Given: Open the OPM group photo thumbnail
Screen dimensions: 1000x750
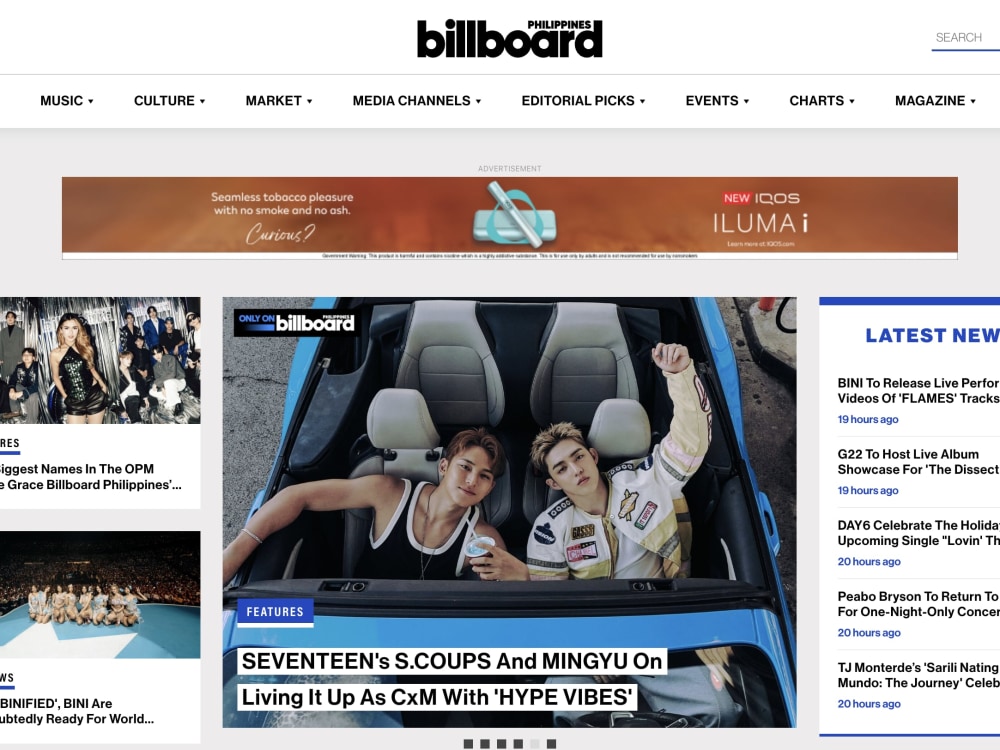Looking at the screenshot, I should click(100, 360).
